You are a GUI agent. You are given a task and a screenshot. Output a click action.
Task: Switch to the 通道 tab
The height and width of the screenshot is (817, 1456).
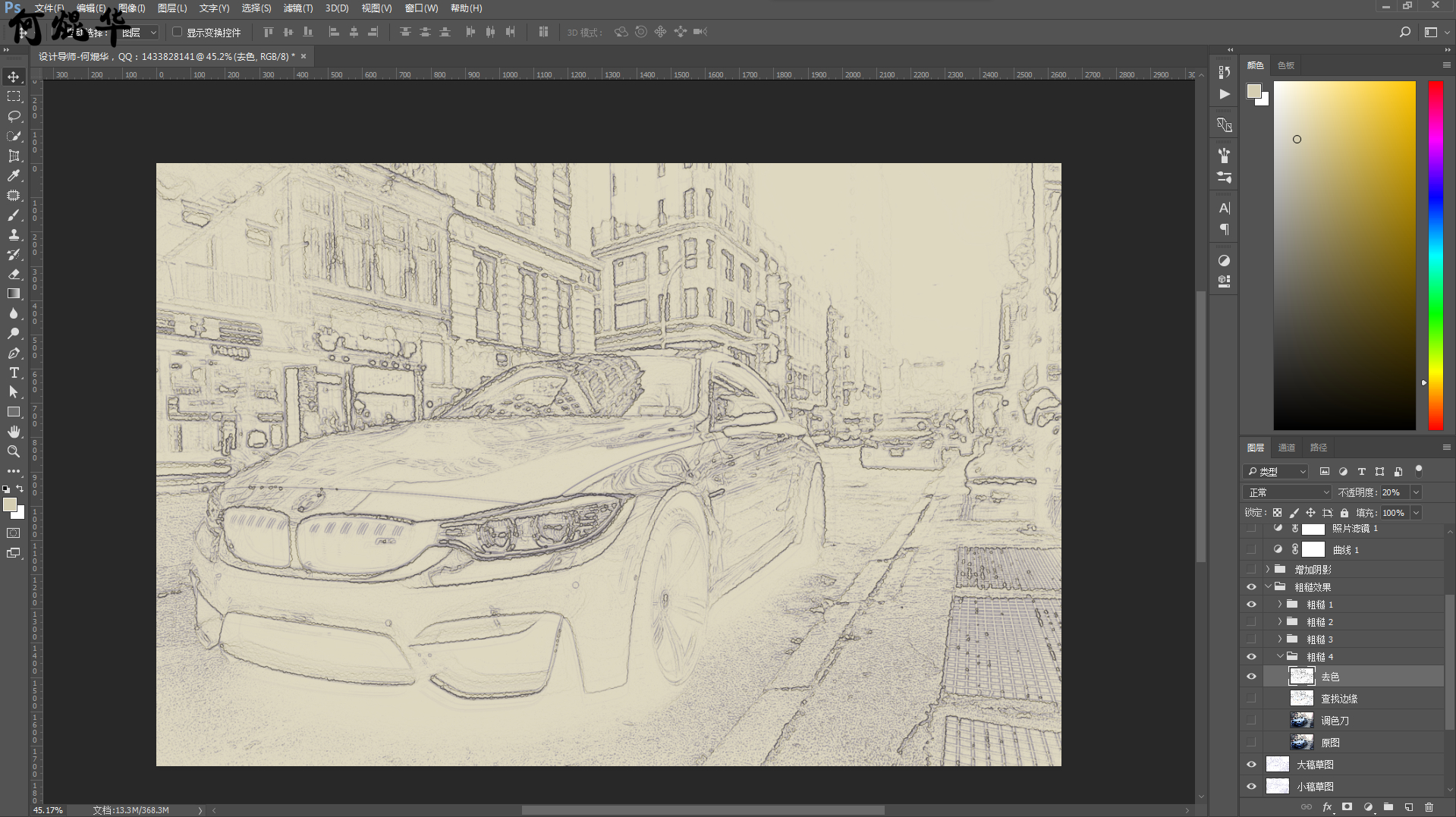click(x=1287, y=448)
